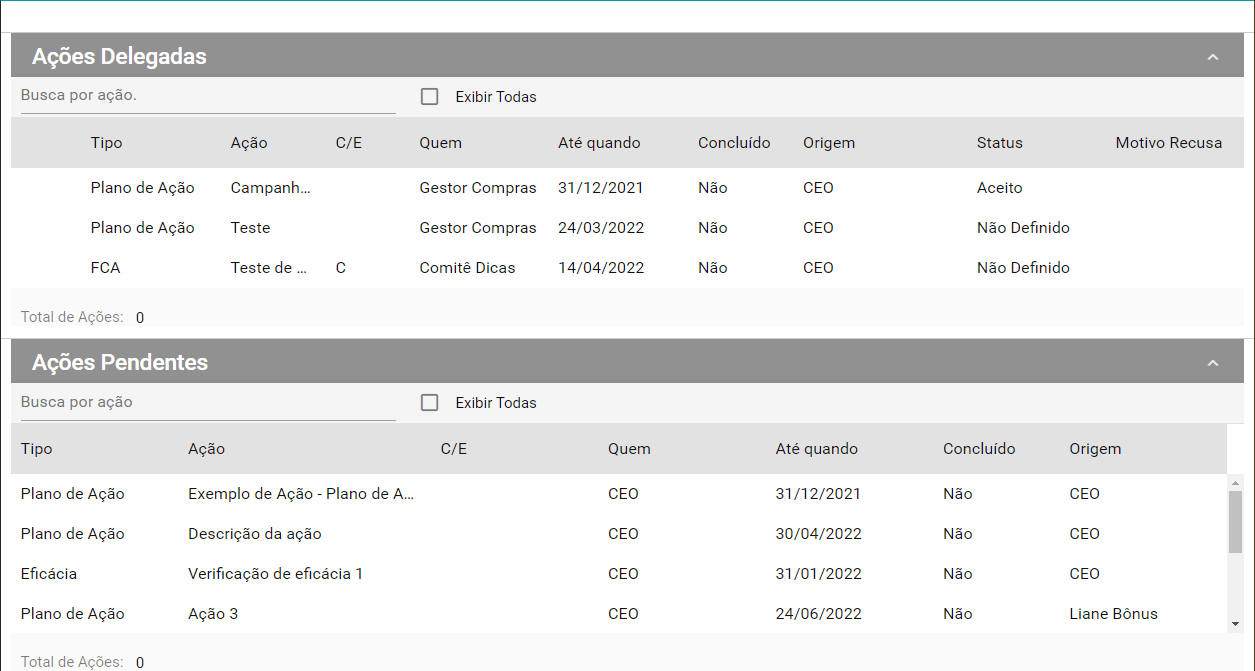The width and height of the screenshot is (1255, 671).
Task: Click the Ações Pendentes scrollbar thumb
Action: point(1235,521)
